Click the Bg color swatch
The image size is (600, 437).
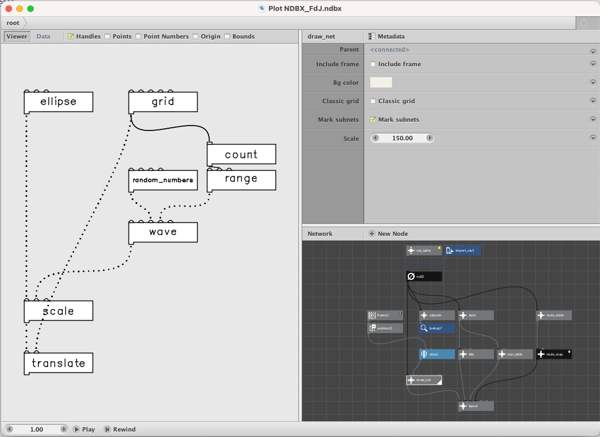click(x=381, y=82)
